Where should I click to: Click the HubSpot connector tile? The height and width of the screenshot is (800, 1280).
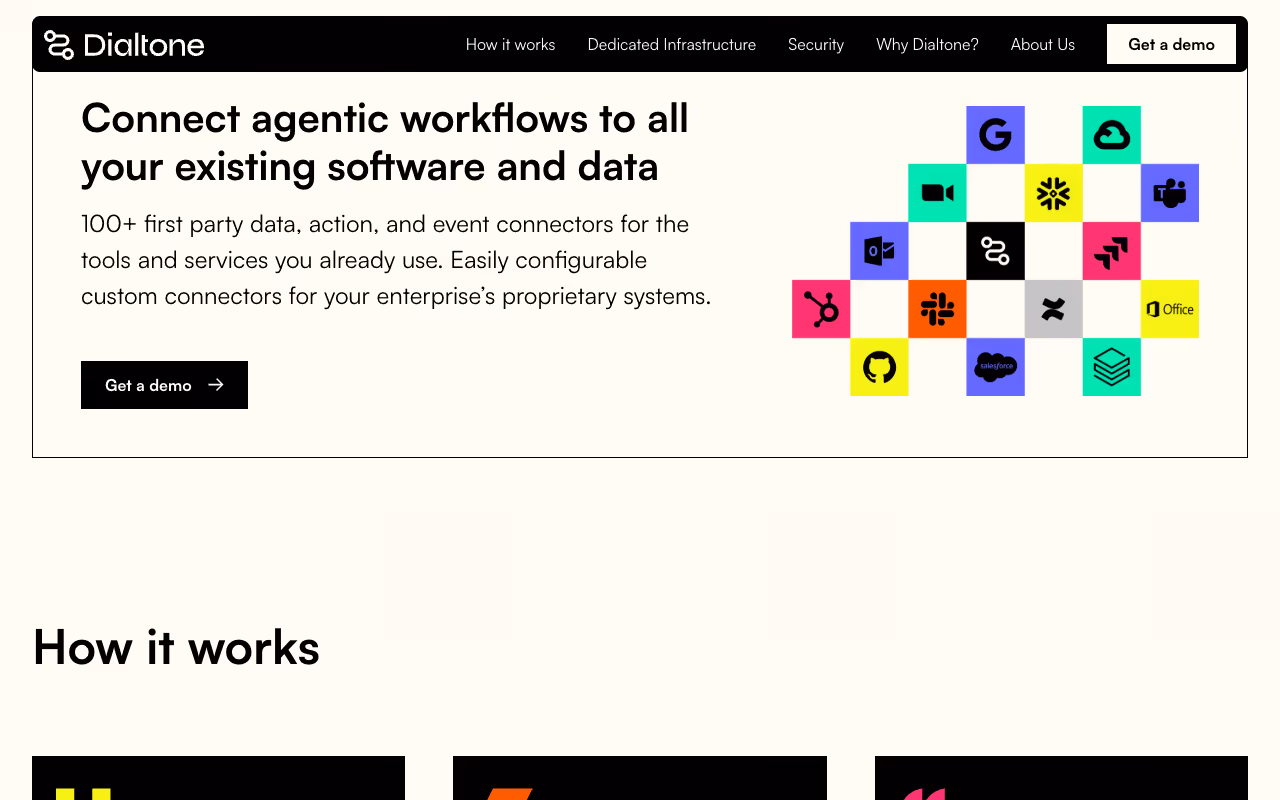click(x=821, y=309)
